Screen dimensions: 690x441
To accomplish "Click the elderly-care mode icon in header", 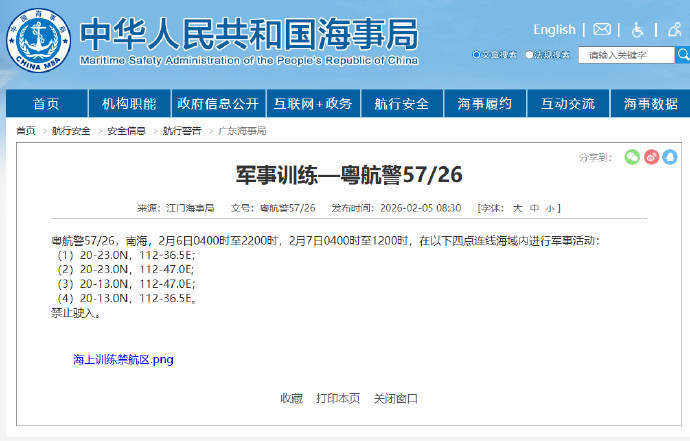I will coord(674,29).
